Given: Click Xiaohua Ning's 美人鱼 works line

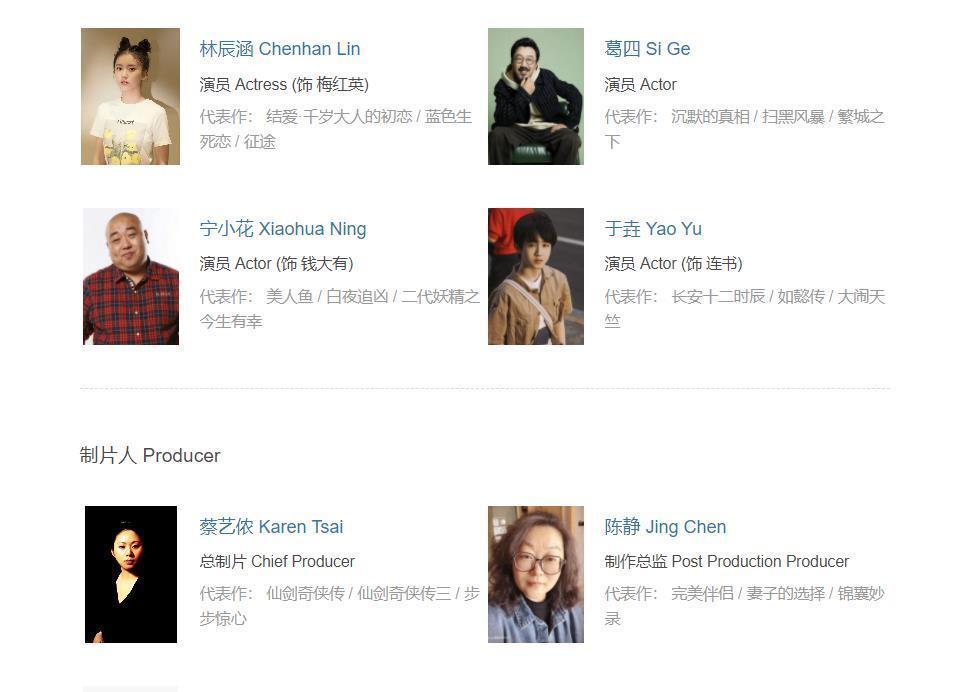Looking at the screenshot, I should (340, 309).
